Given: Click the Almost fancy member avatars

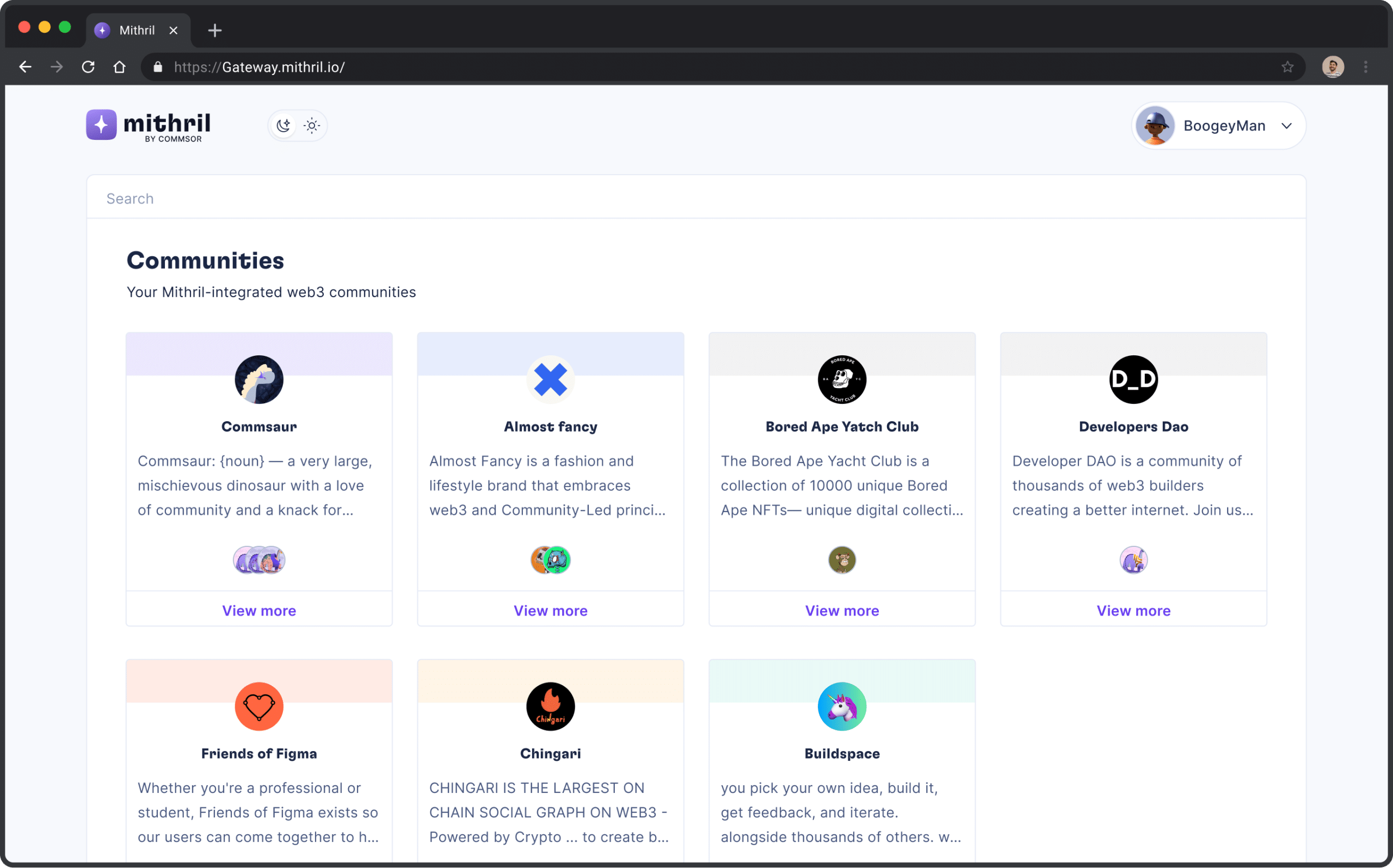Looking at the screenshot, I should point(550,560).
